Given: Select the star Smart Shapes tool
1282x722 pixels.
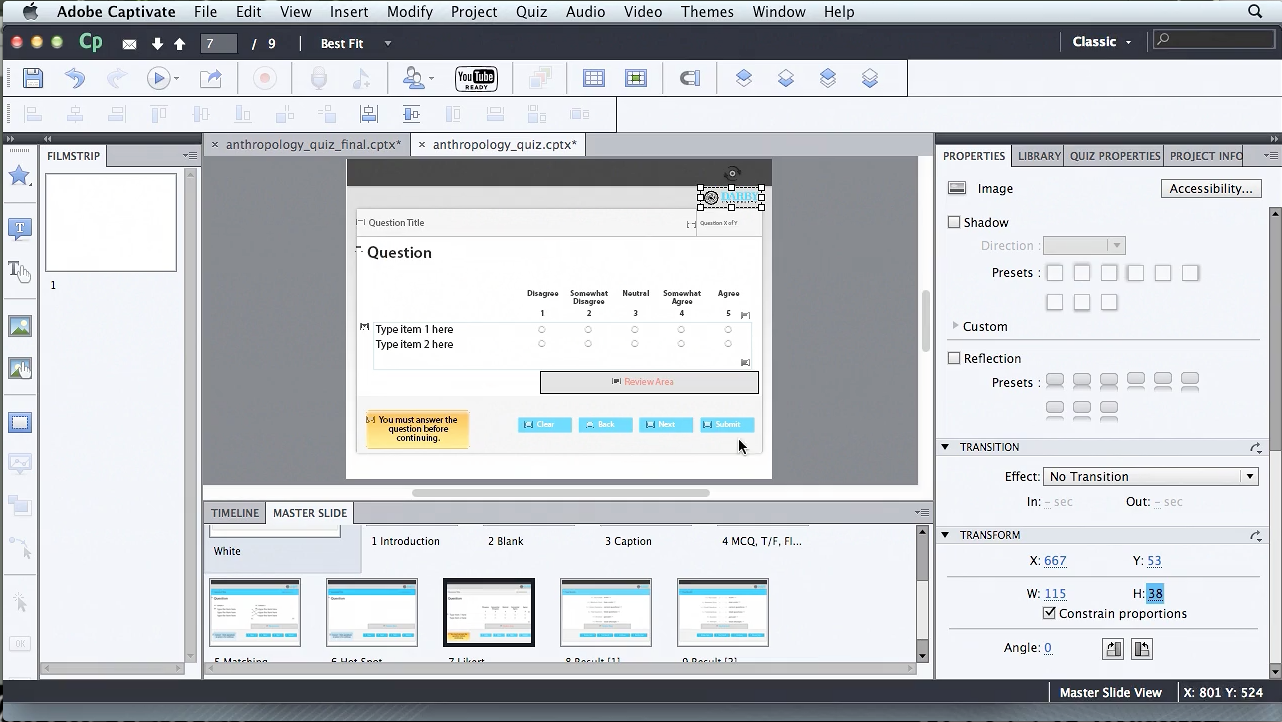Looking at the screenshot, I should [x=19, y=176].
